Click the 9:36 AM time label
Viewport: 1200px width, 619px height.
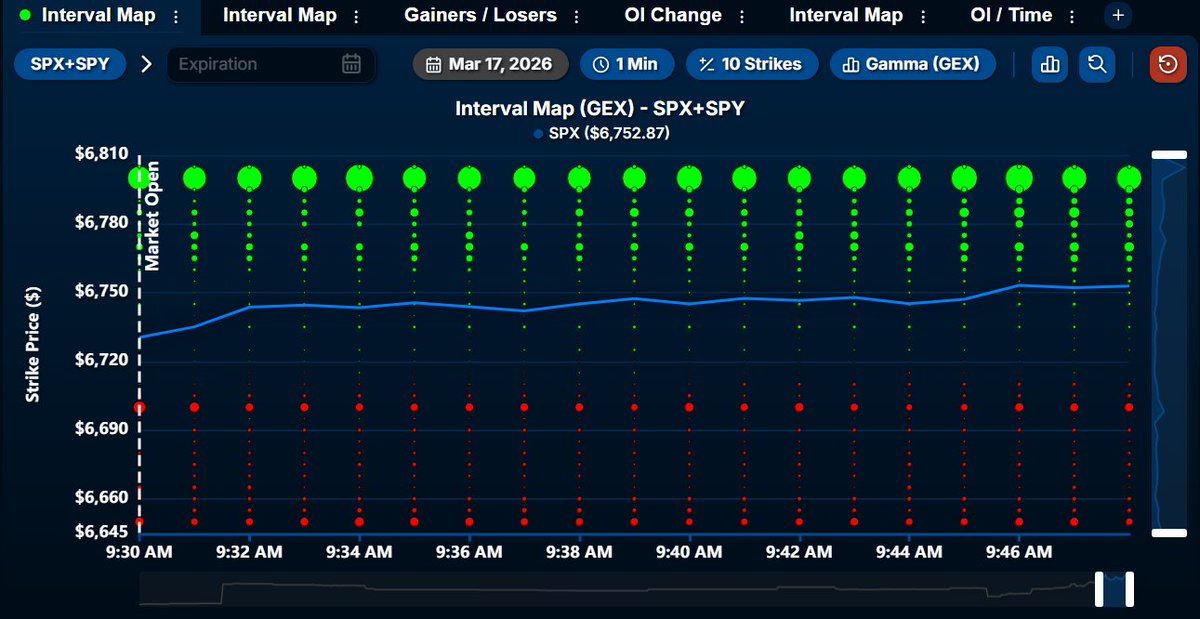click(x=469, y=552)
